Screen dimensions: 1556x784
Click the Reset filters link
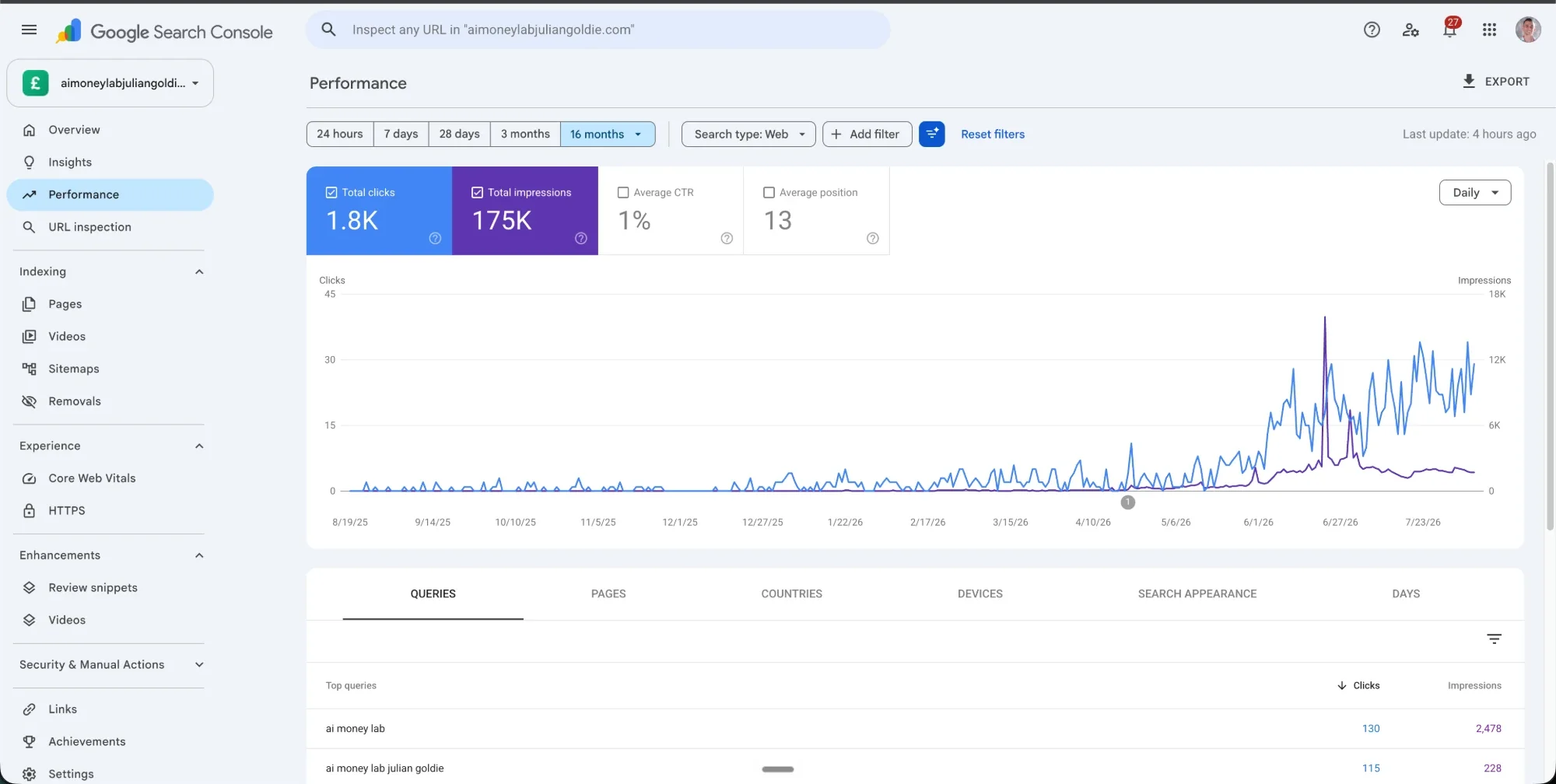pos(993,134)
